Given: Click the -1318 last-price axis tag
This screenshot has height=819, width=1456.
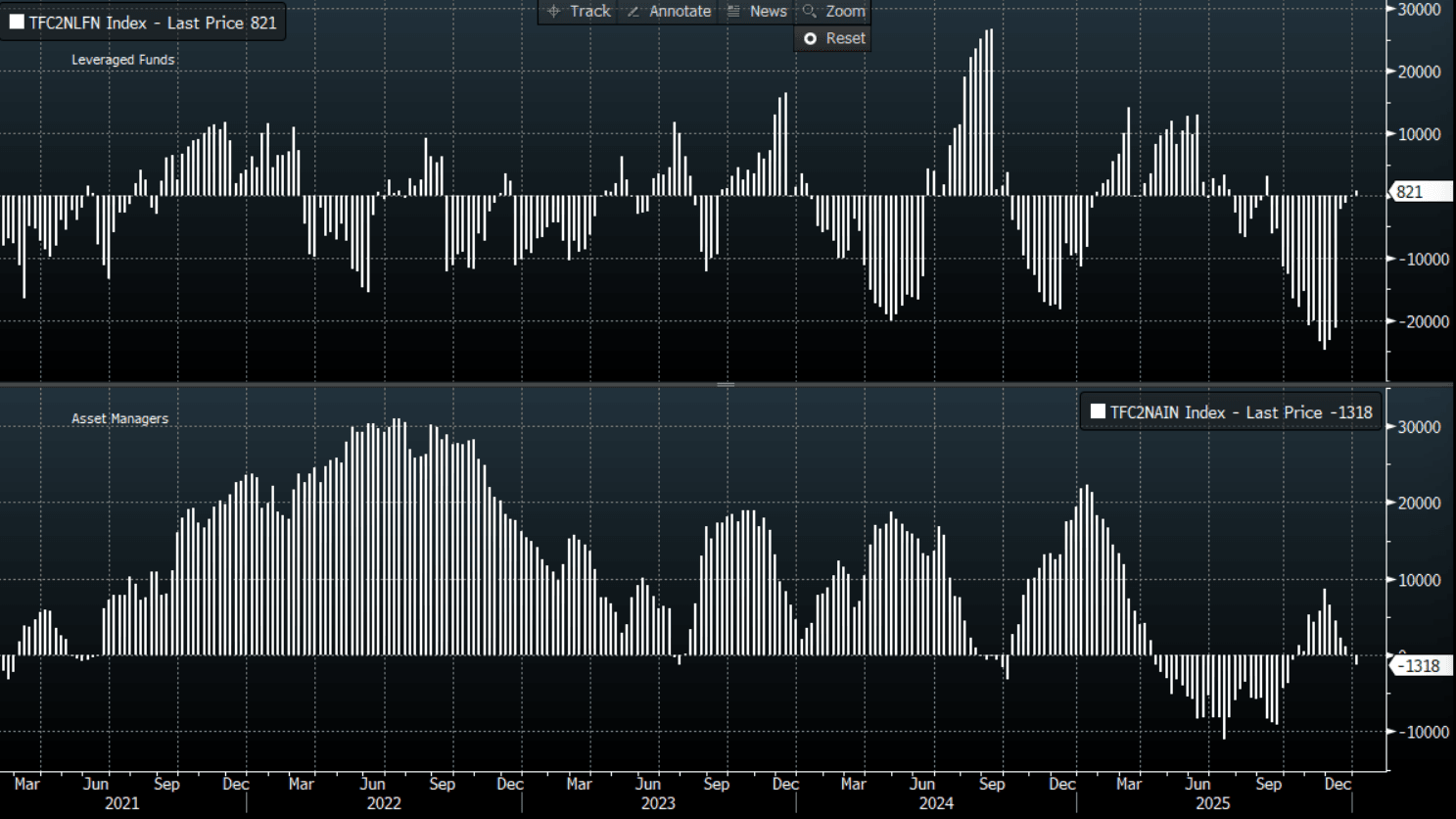Looking at the screenshot, I should click(x=1419, y=666).
